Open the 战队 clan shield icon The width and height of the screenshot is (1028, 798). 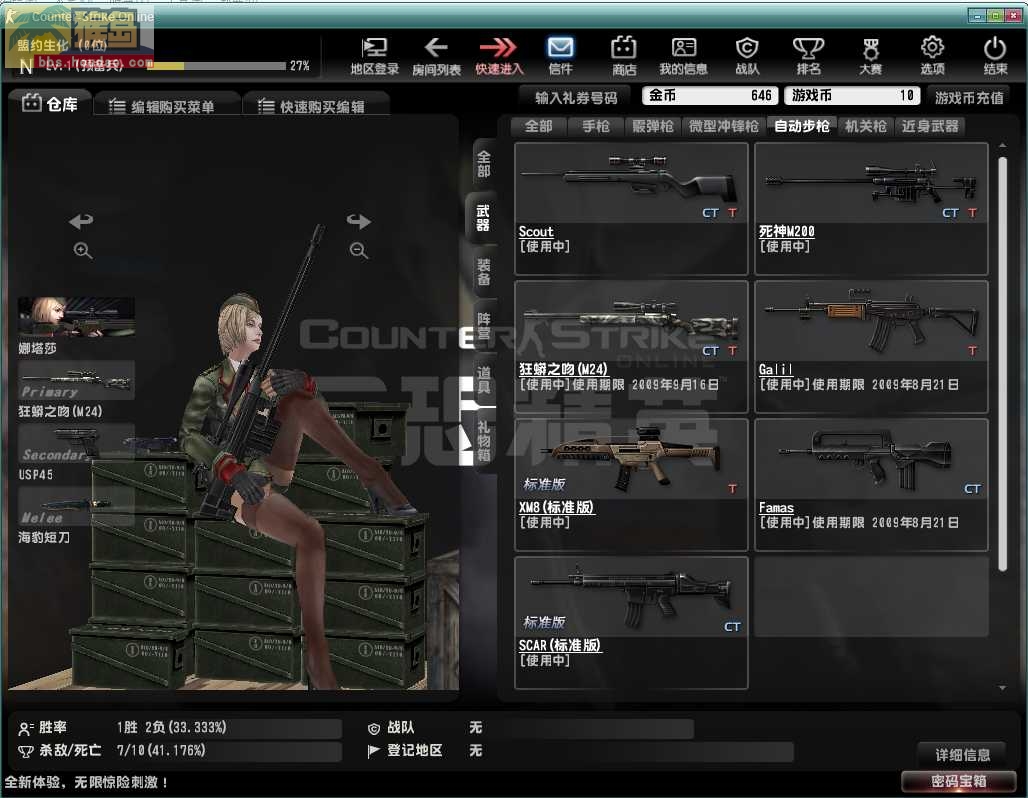[x=747, y=55]
